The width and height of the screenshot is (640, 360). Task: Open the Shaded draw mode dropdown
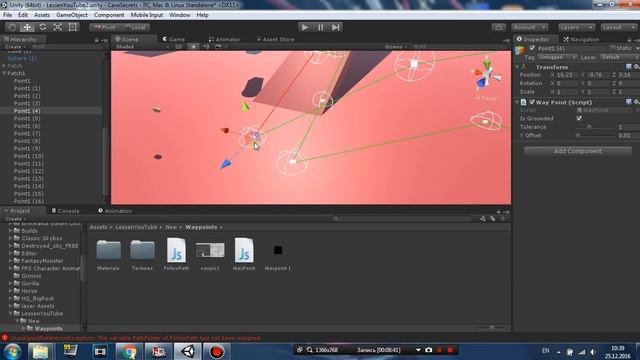tap(142, 47)
